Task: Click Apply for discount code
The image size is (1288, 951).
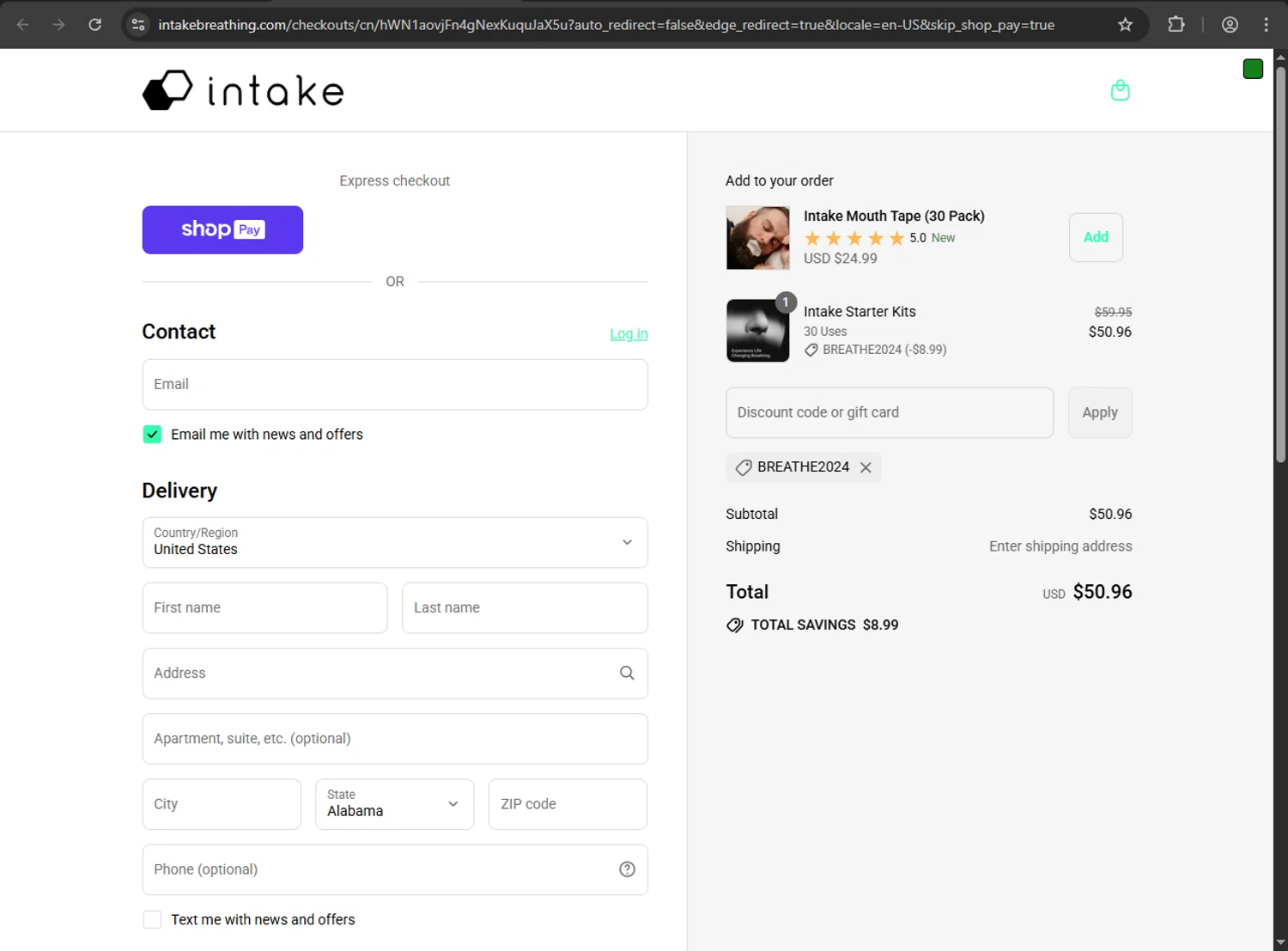Action: 1100,412
